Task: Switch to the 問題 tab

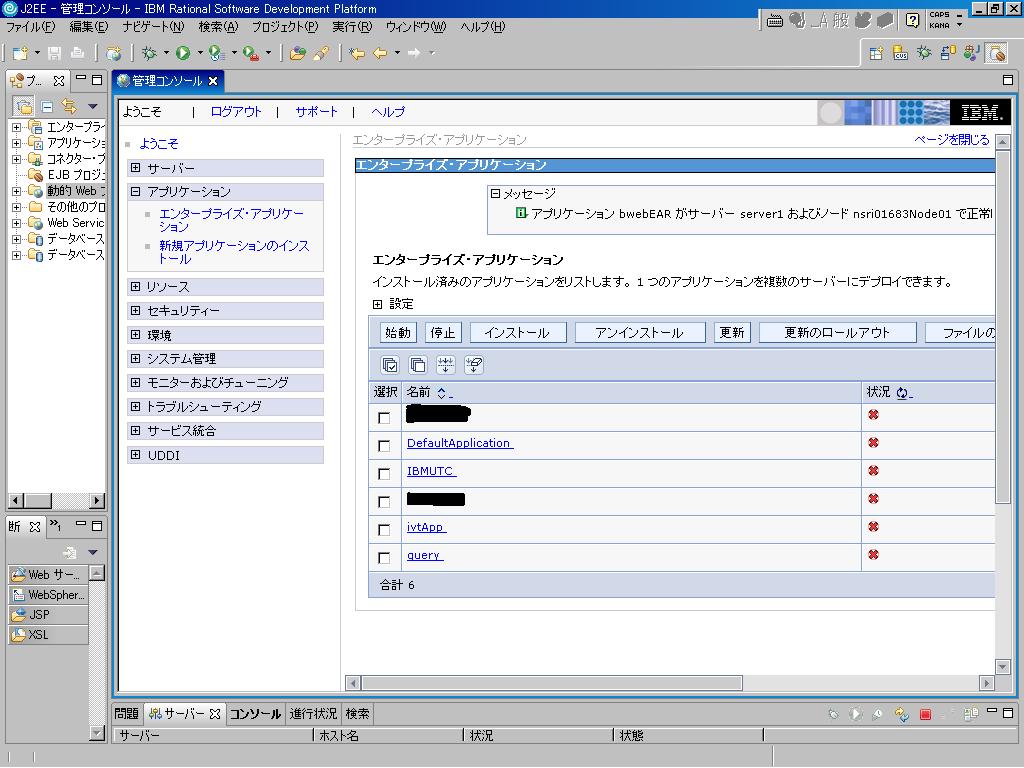Action: point(127,714)
